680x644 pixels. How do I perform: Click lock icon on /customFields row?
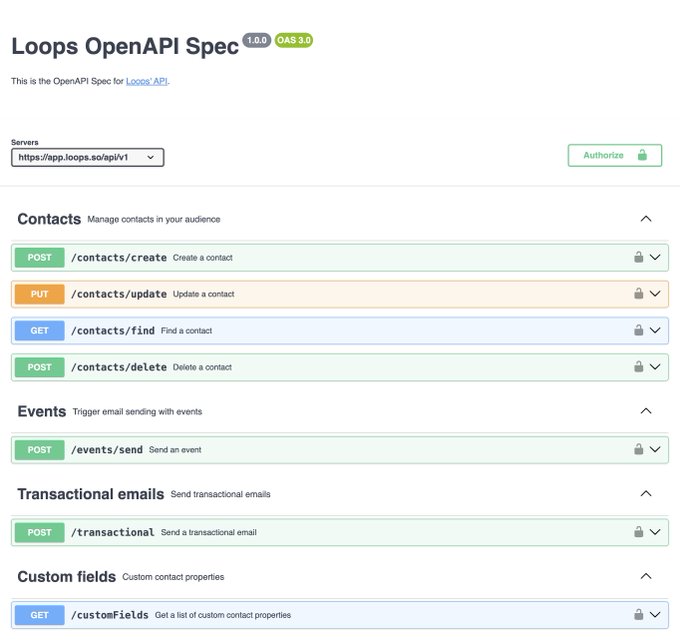pos(638,615)
